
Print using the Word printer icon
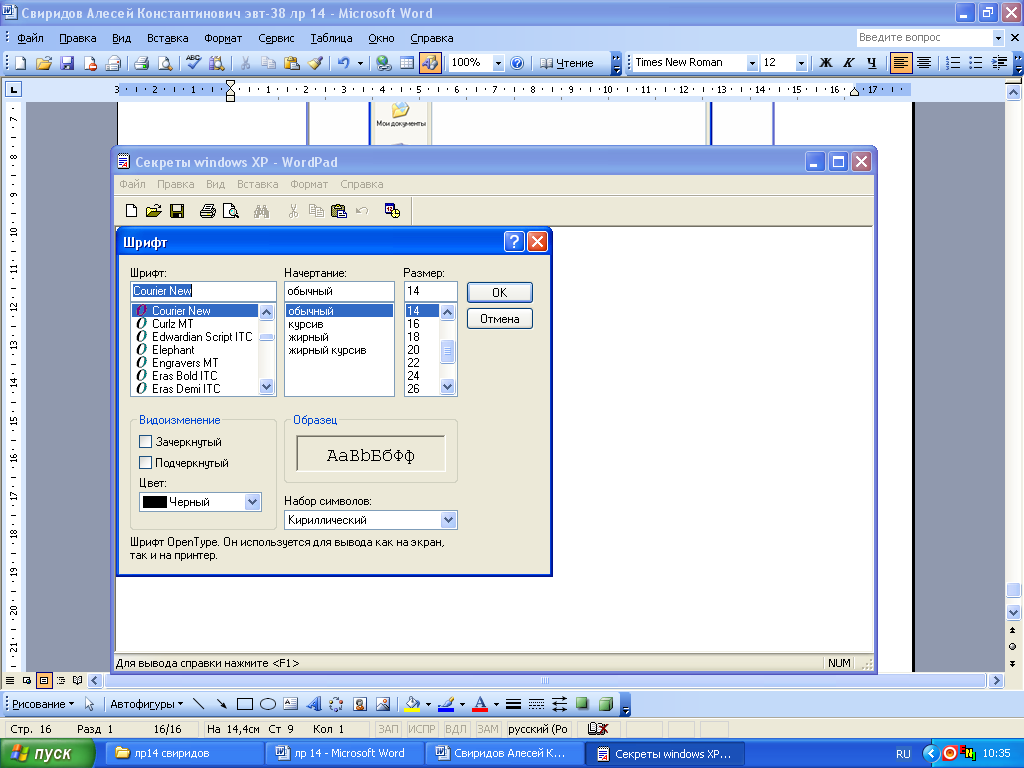point(141,63)
